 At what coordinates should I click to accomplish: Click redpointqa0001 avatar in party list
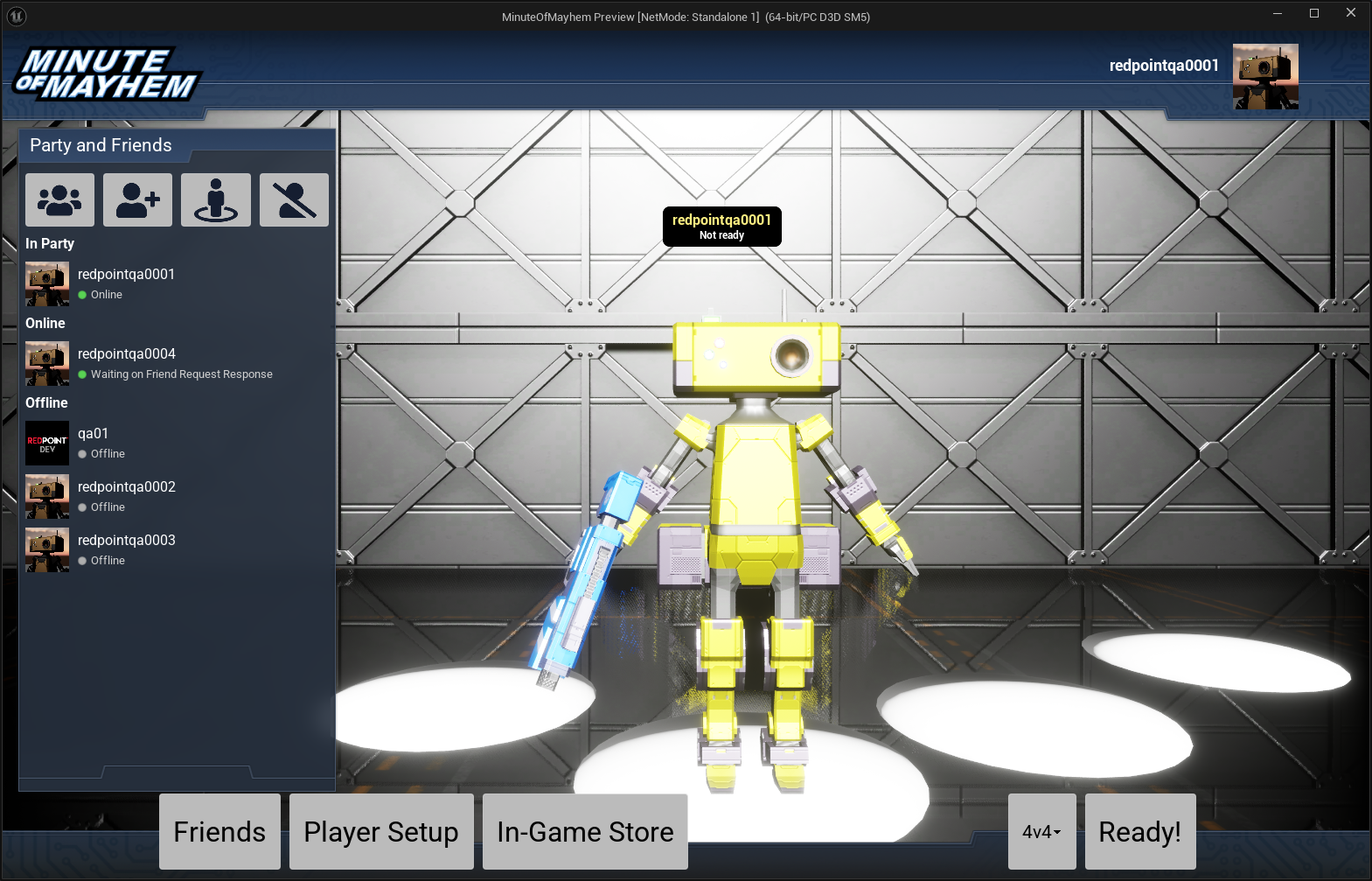point(47,283)
